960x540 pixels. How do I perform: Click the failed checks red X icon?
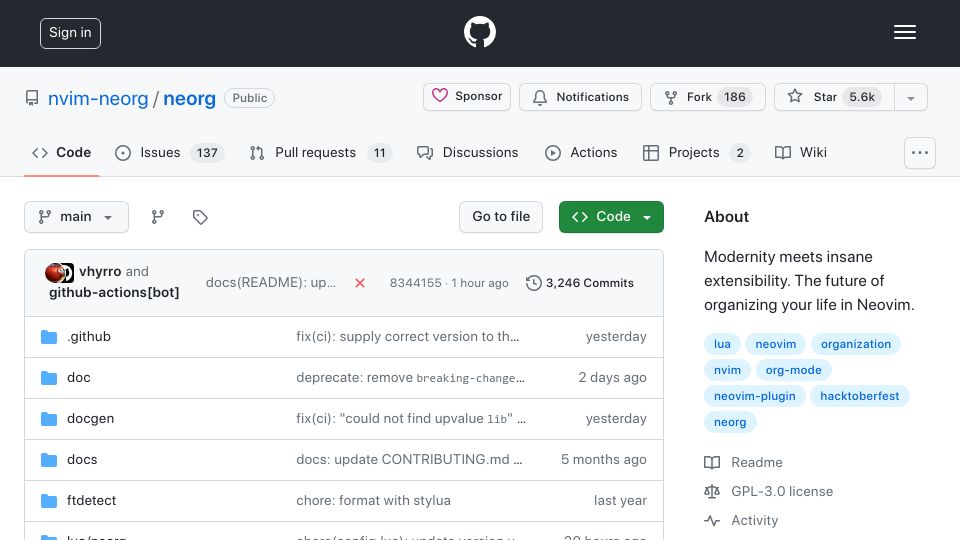(x=360, y=283)
